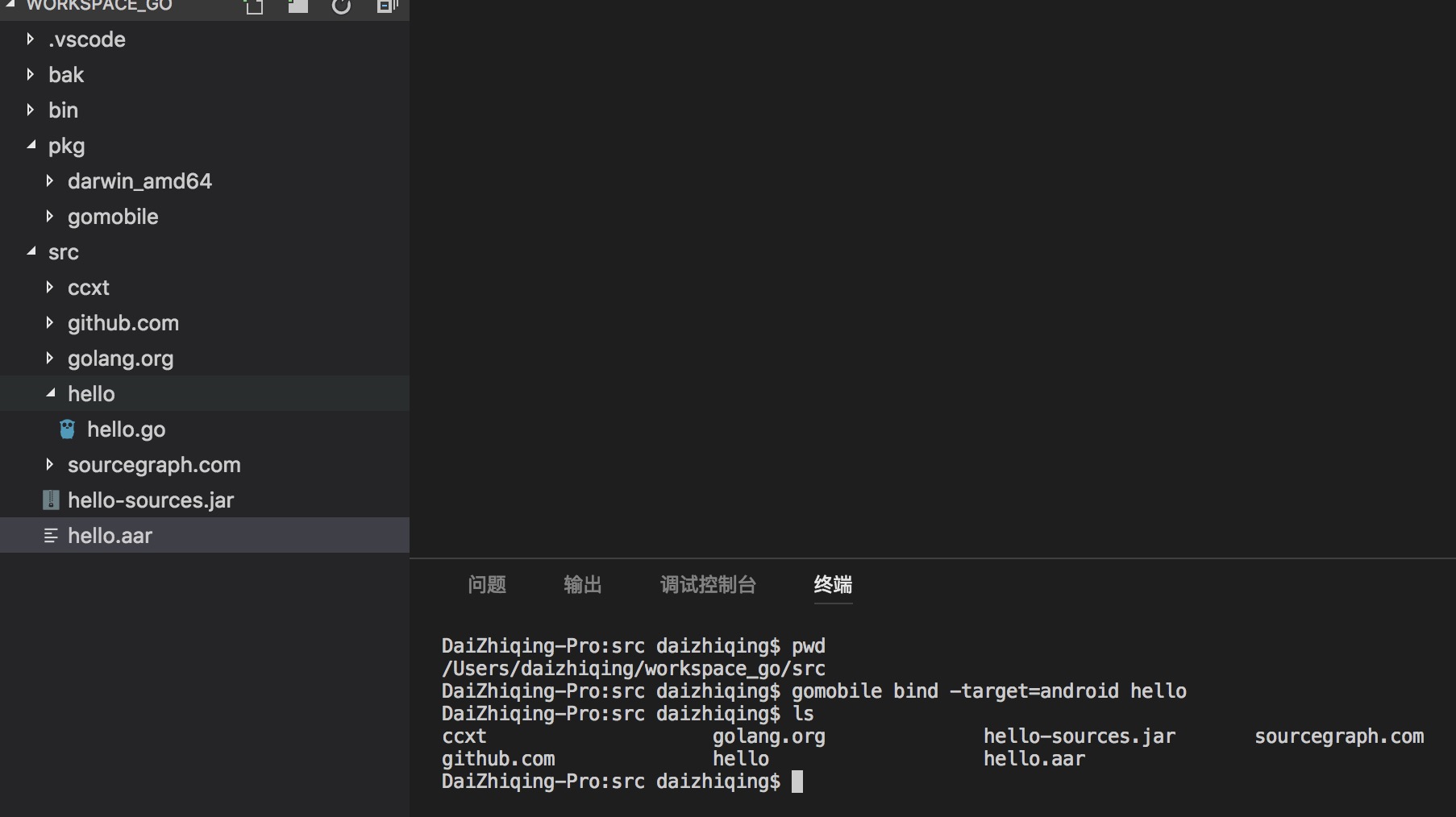Expand the .vscode folder arrow

coord(30,39)
